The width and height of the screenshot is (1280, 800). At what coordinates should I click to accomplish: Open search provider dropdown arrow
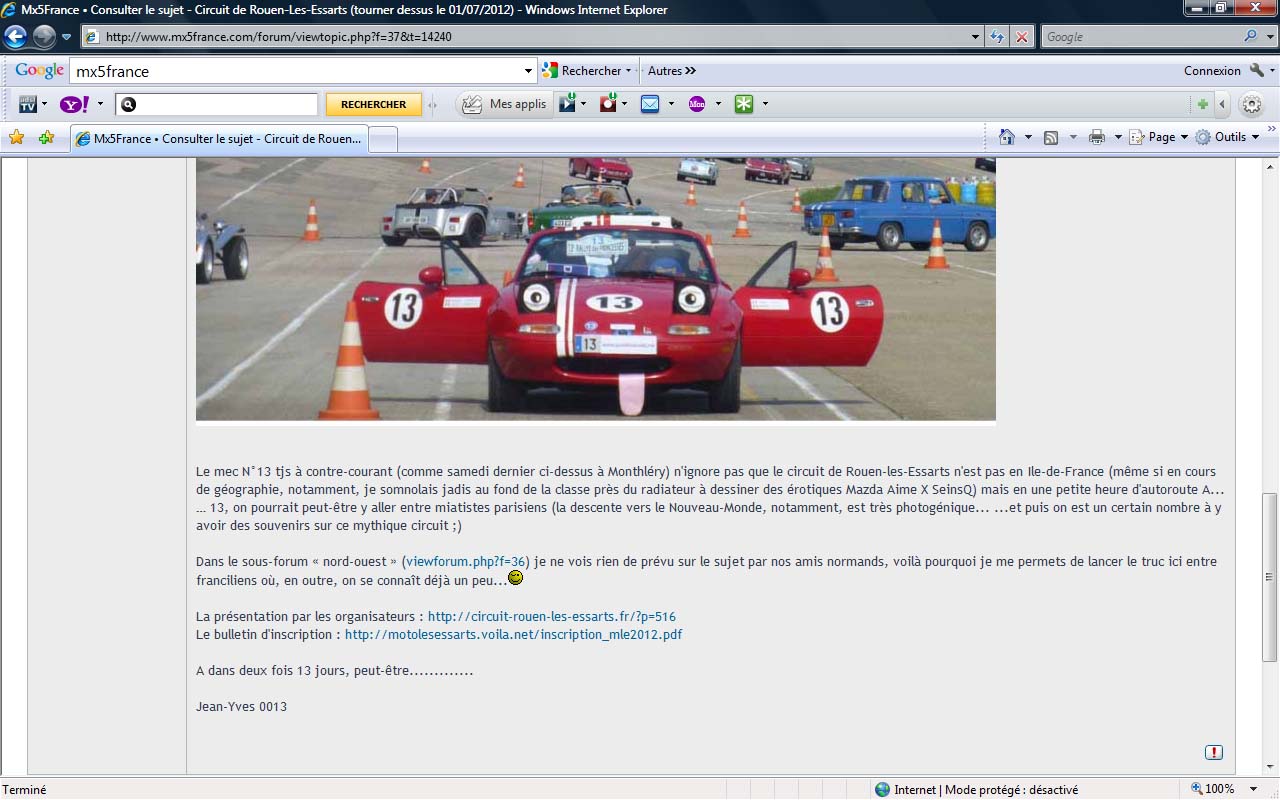point(1271,37)
